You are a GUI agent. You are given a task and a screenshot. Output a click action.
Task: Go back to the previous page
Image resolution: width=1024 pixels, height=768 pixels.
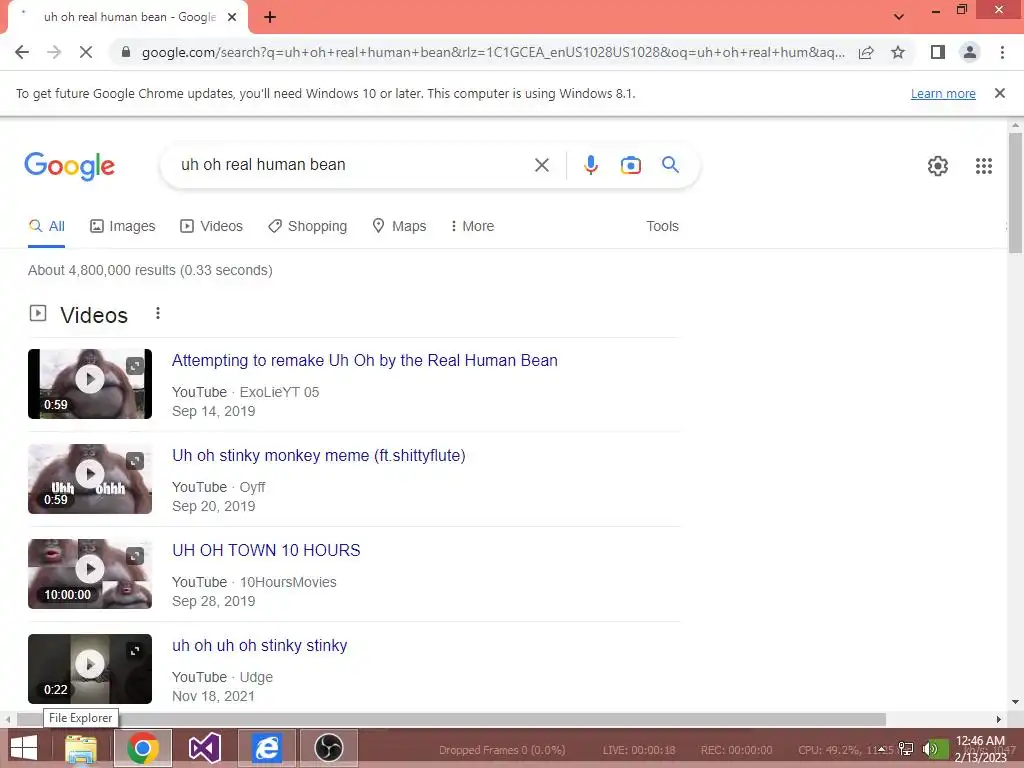(22, 52)
